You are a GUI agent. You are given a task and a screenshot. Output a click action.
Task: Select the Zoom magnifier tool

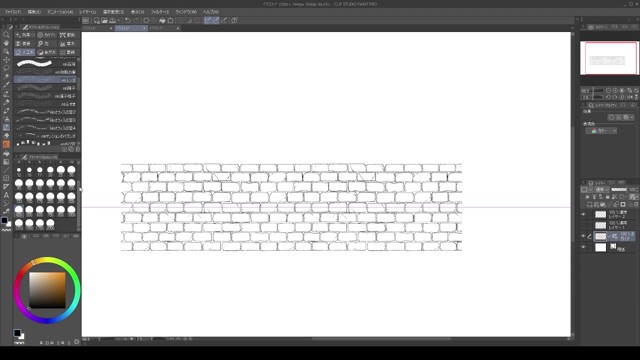6,35
